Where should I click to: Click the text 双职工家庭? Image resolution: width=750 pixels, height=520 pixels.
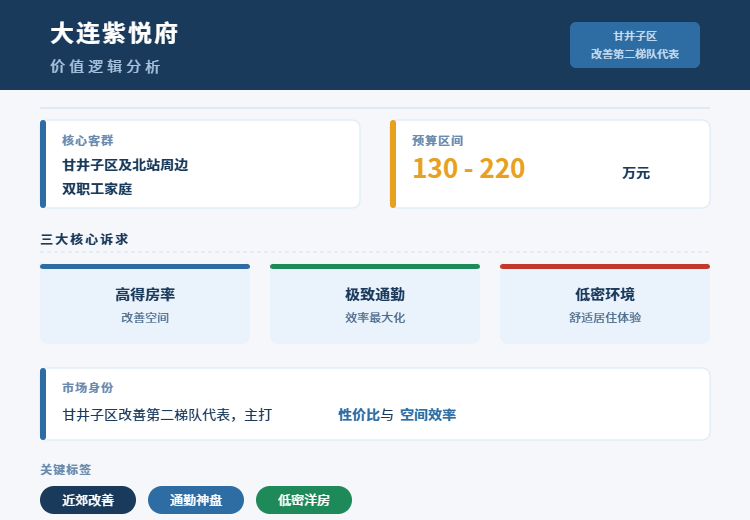(97, 189)
